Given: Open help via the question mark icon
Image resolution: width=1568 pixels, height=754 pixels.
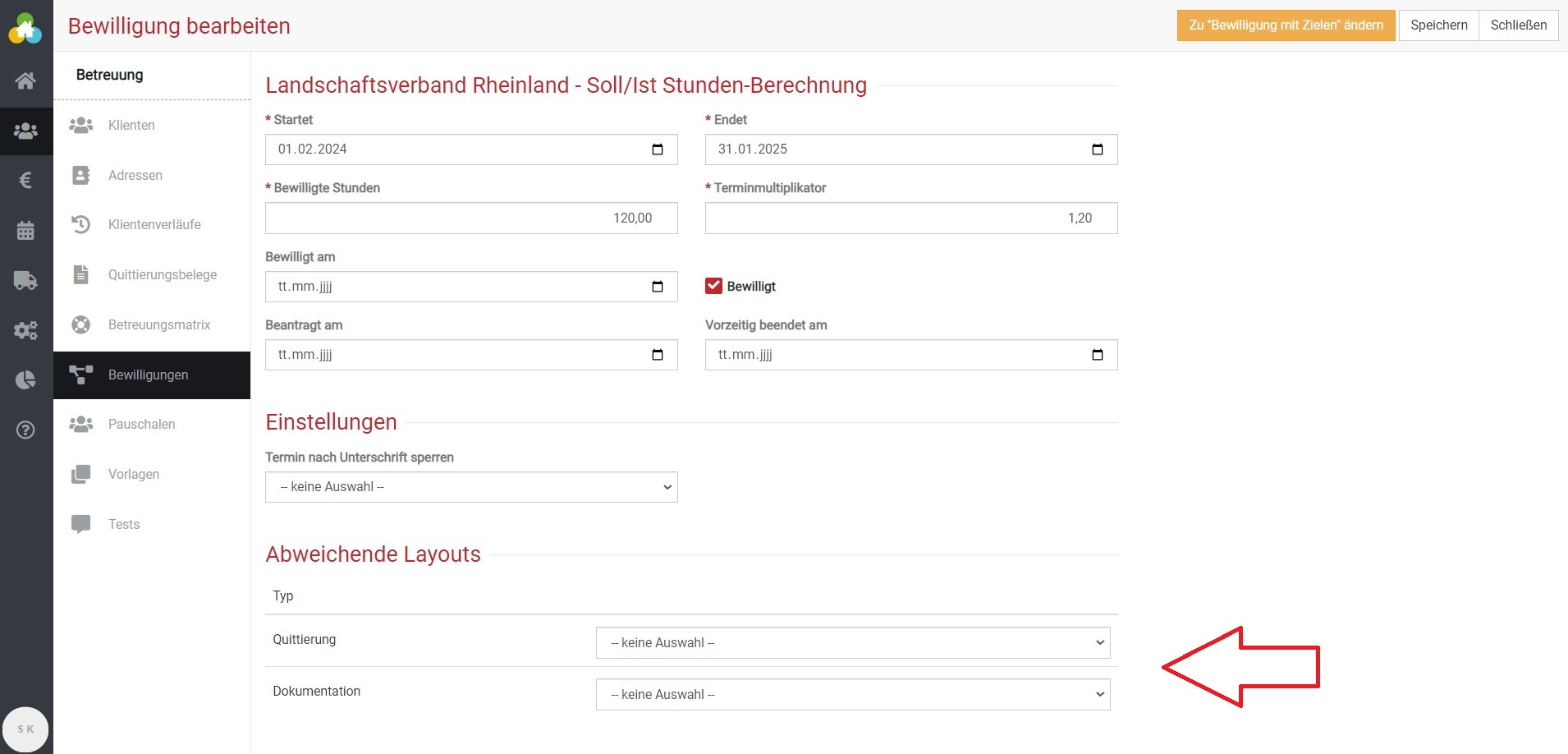Looking at the screenshot, I should point(25,430).
